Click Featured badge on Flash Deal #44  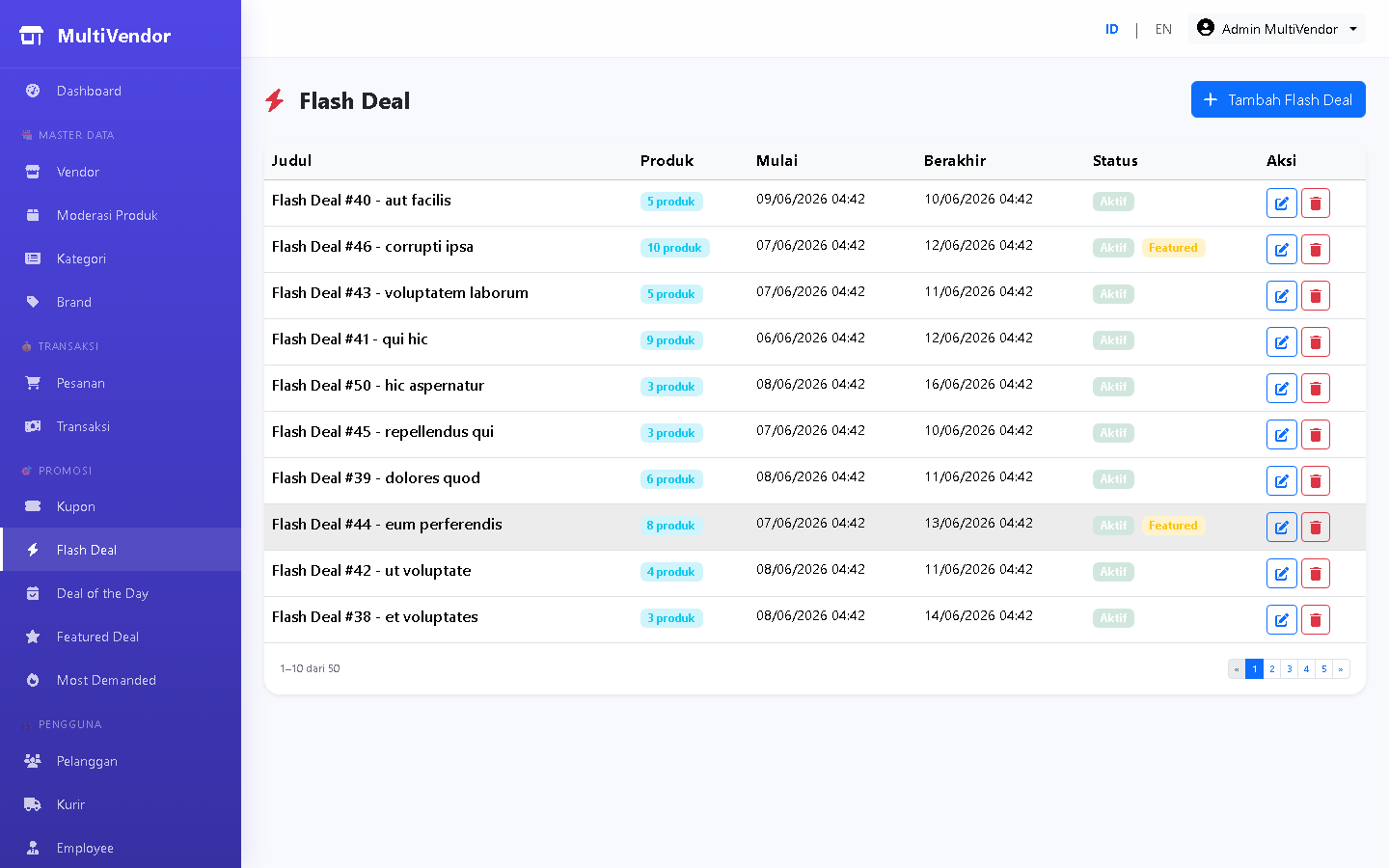pos(1173,526)
